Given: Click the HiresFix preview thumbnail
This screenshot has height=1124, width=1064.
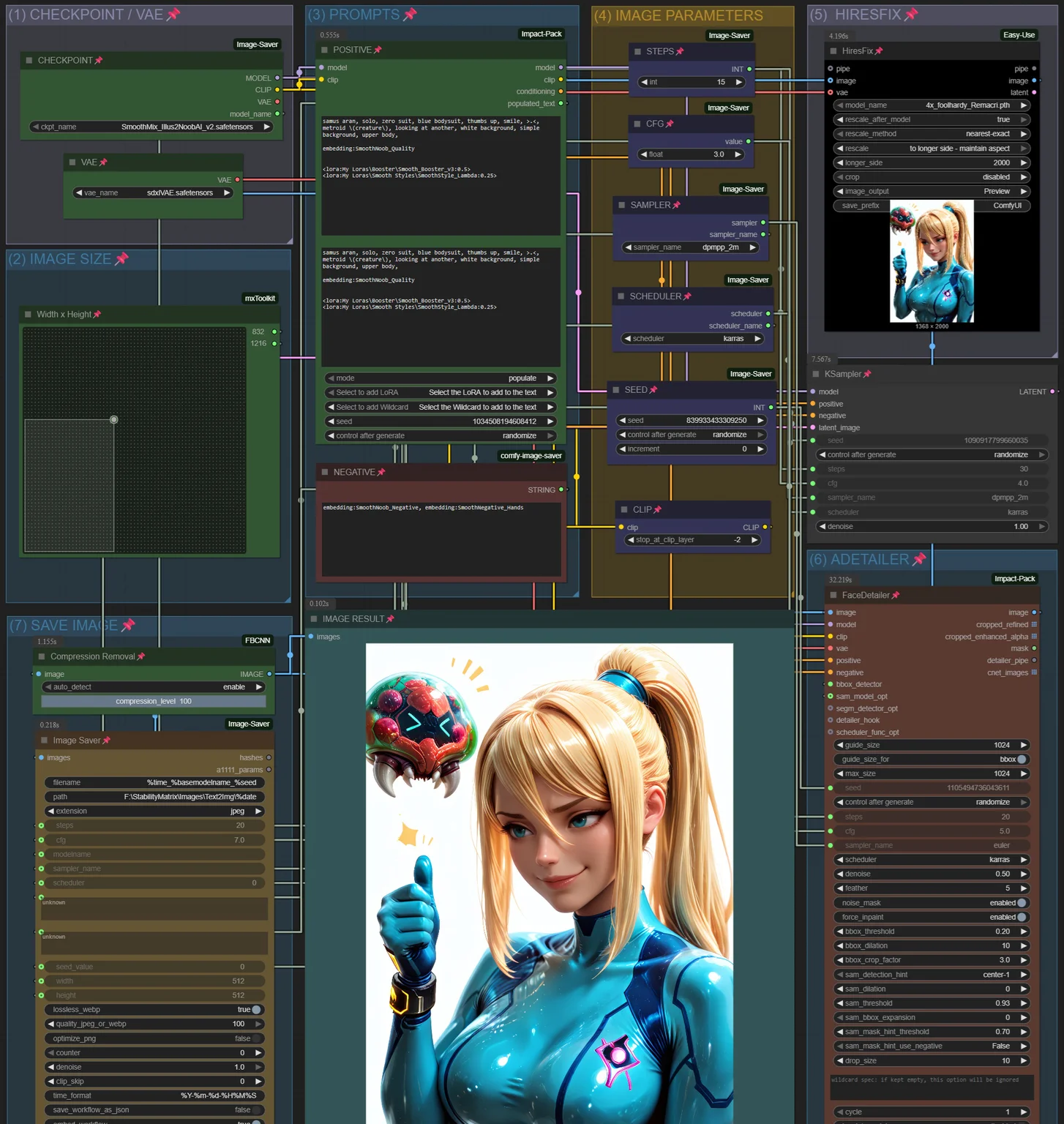Looking at the screenshot, I should (932, 262).
